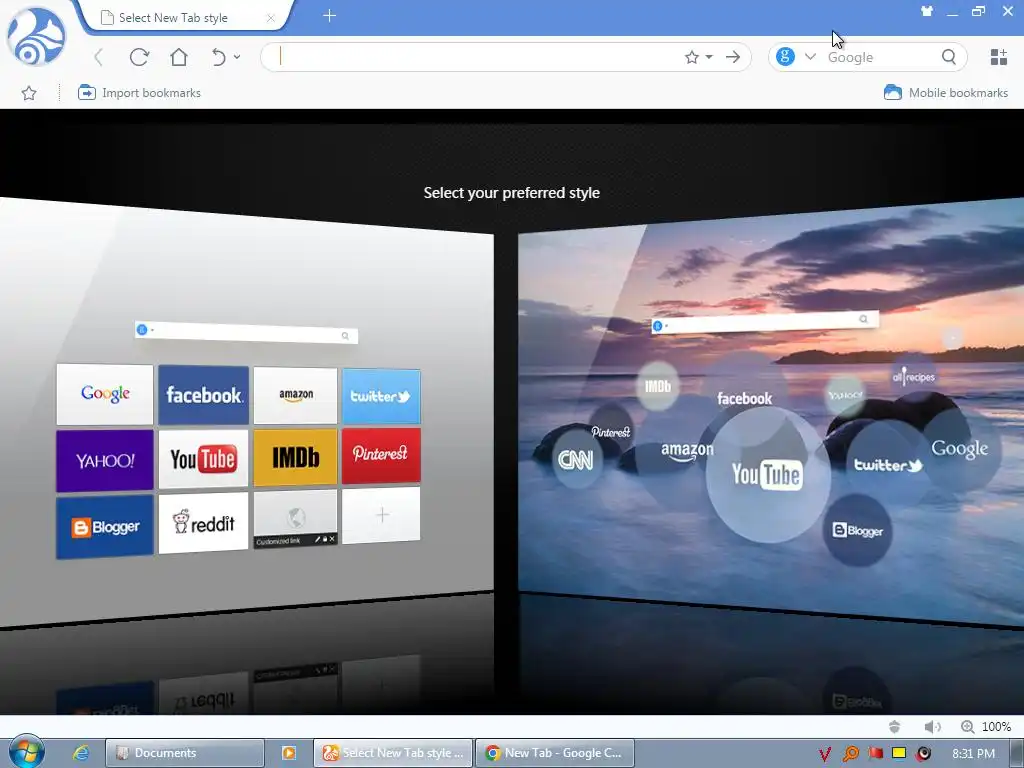This screenshot has width=1024, height=768.
Task: Click the reddit tile in grid preview
Action: tap(204, 523)
